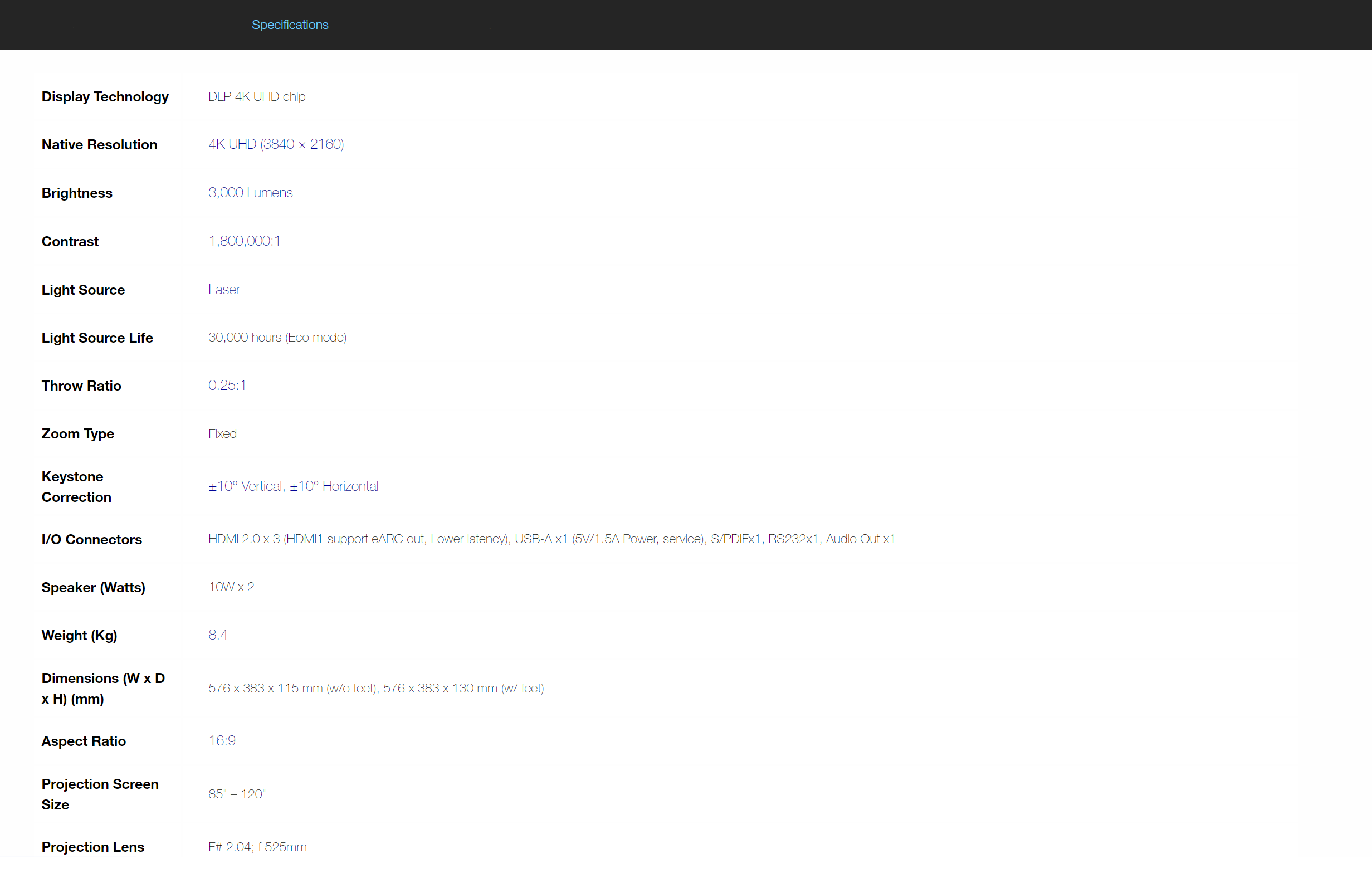Click the 0.25:1 throw ratio value
The height and width of the screenshot is (883, 1372).
pos(227,386)
